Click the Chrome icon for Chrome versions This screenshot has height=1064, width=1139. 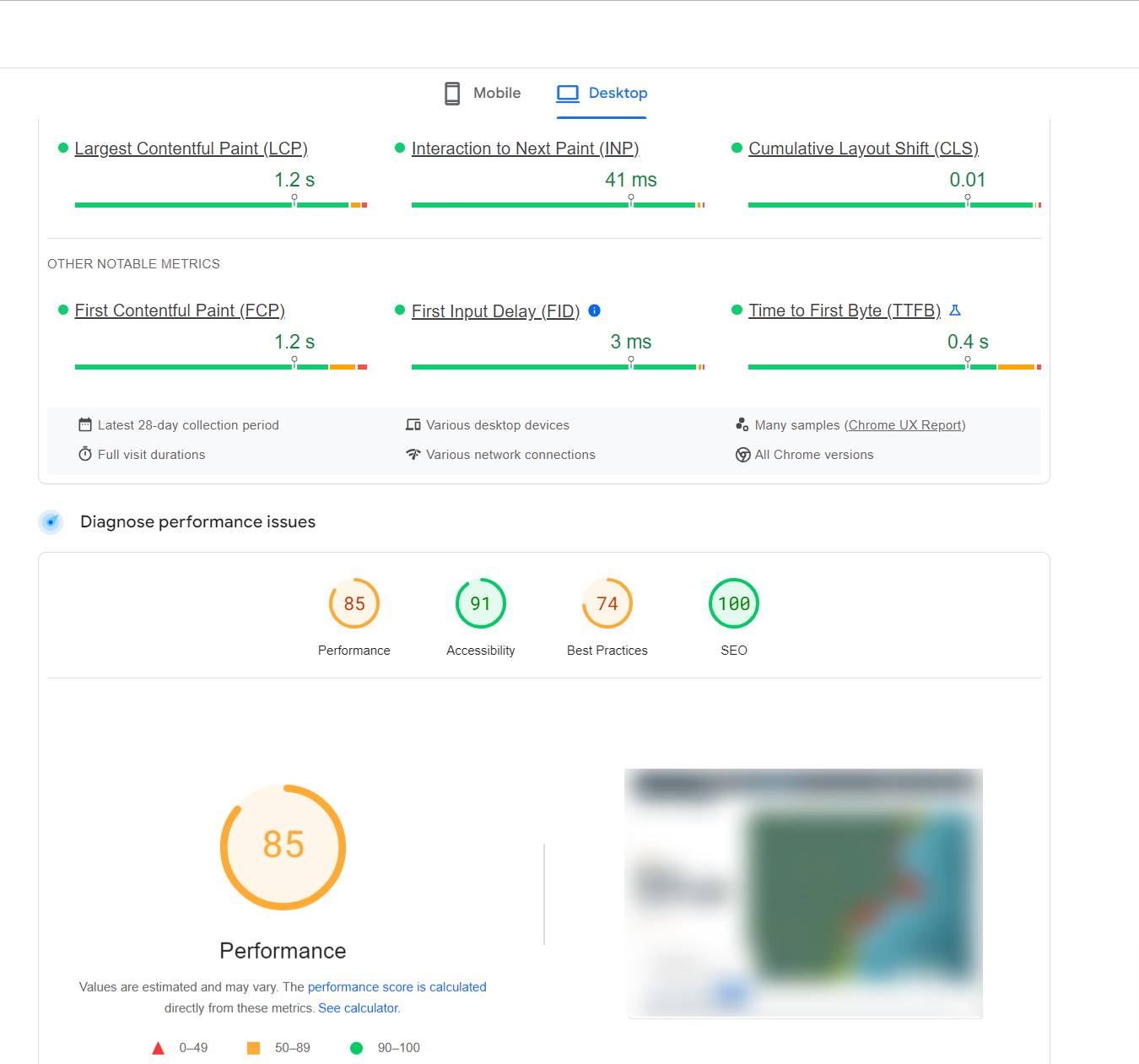point(742,455)
